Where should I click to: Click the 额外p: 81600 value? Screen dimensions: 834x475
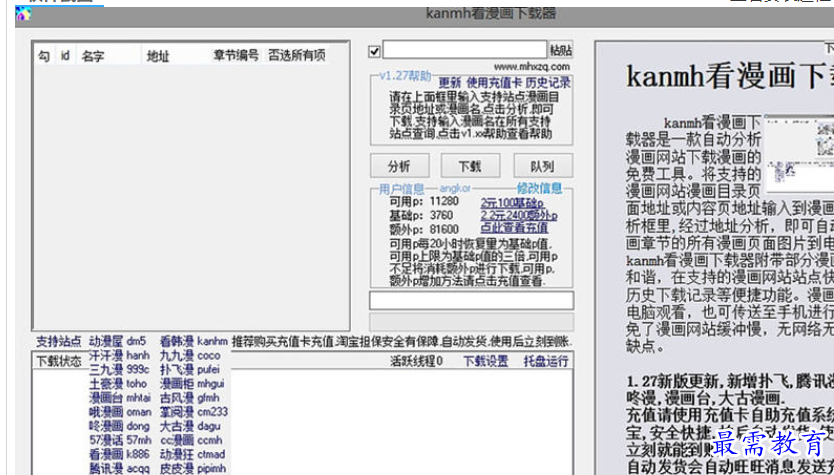point(424,229)
